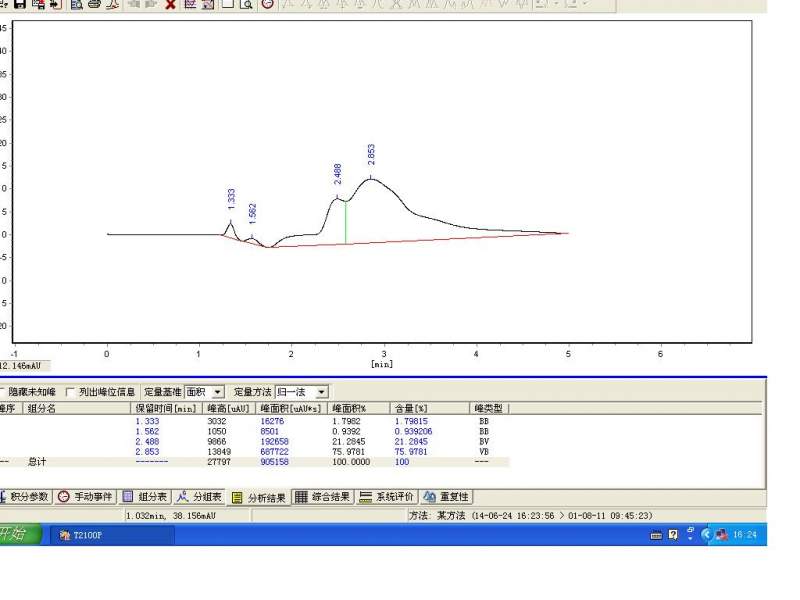Click the 峰面积% column header

click(359, 408)
